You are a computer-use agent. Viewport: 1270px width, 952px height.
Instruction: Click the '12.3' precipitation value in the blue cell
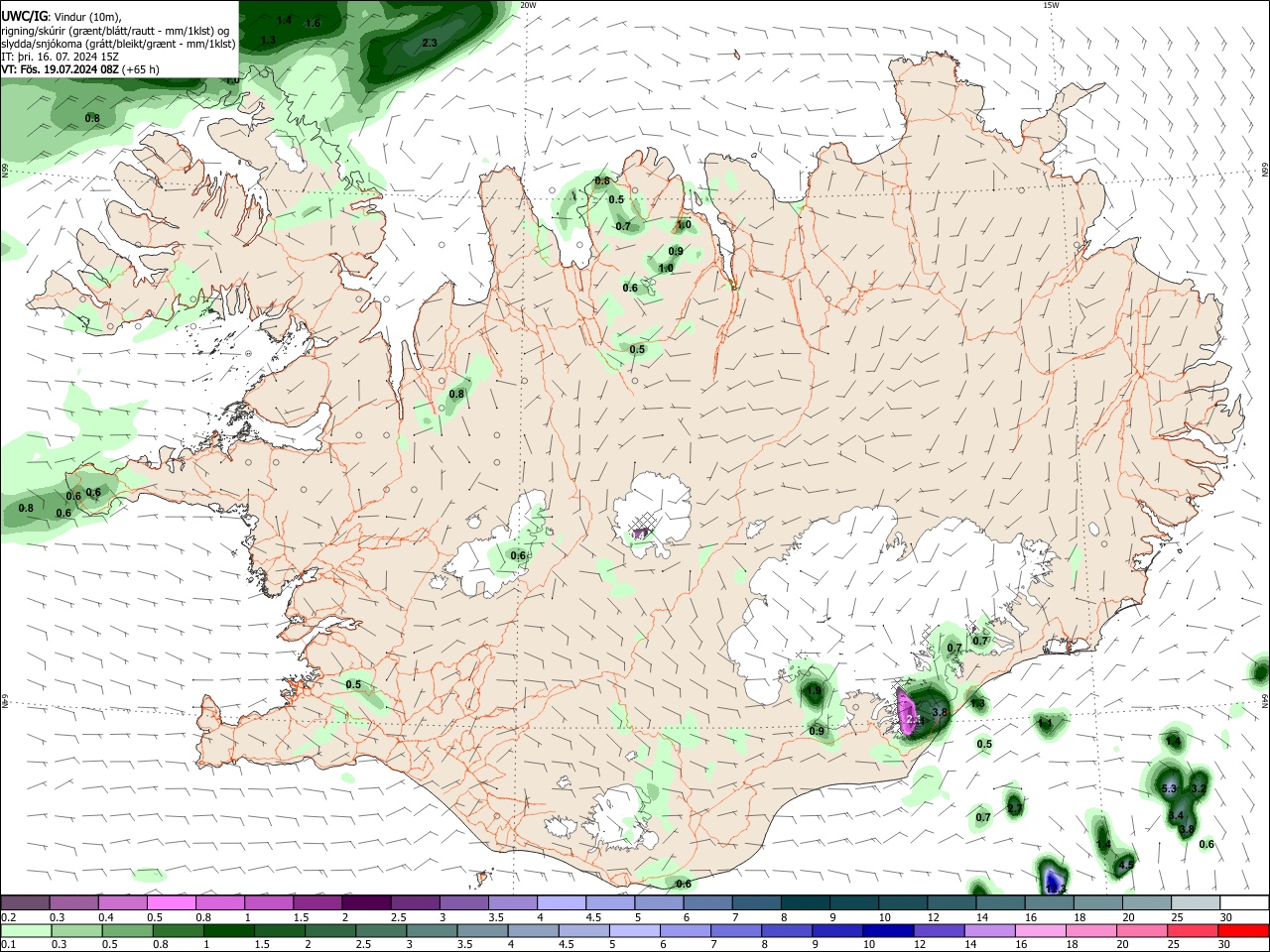pos(1055,890)
